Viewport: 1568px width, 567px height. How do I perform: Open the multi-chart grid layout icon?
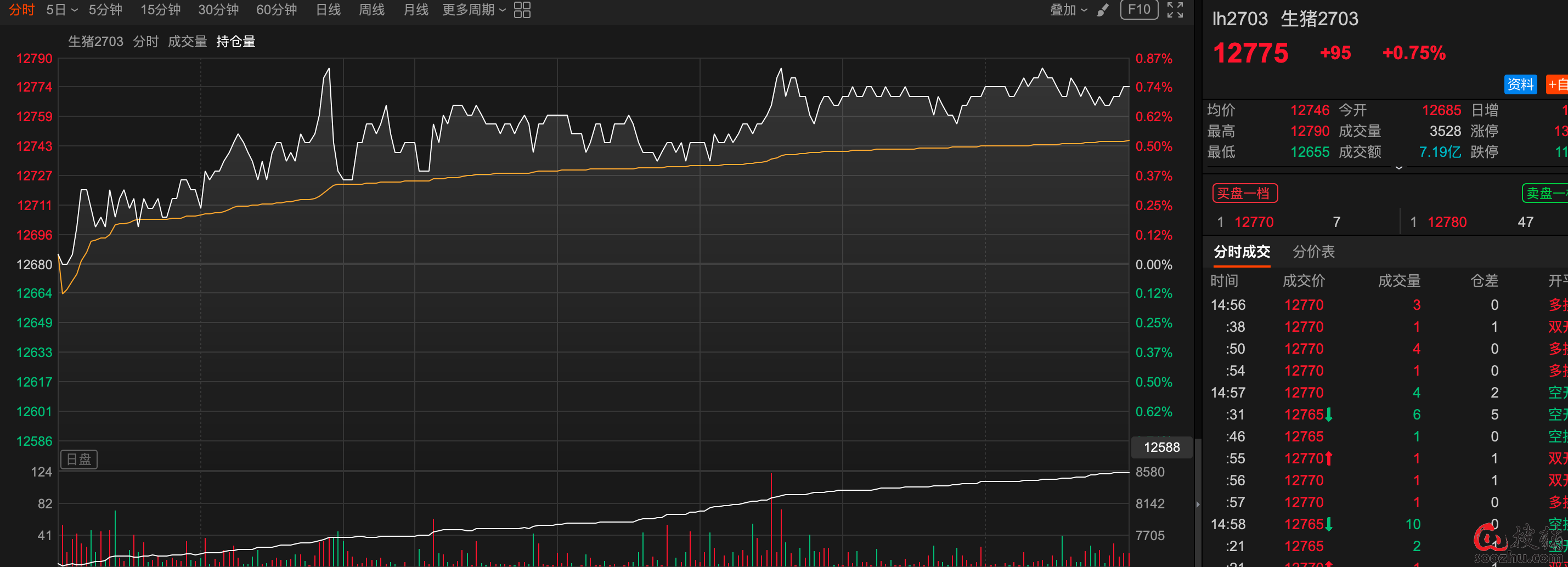pyautogui.click(x=522, y=10)
